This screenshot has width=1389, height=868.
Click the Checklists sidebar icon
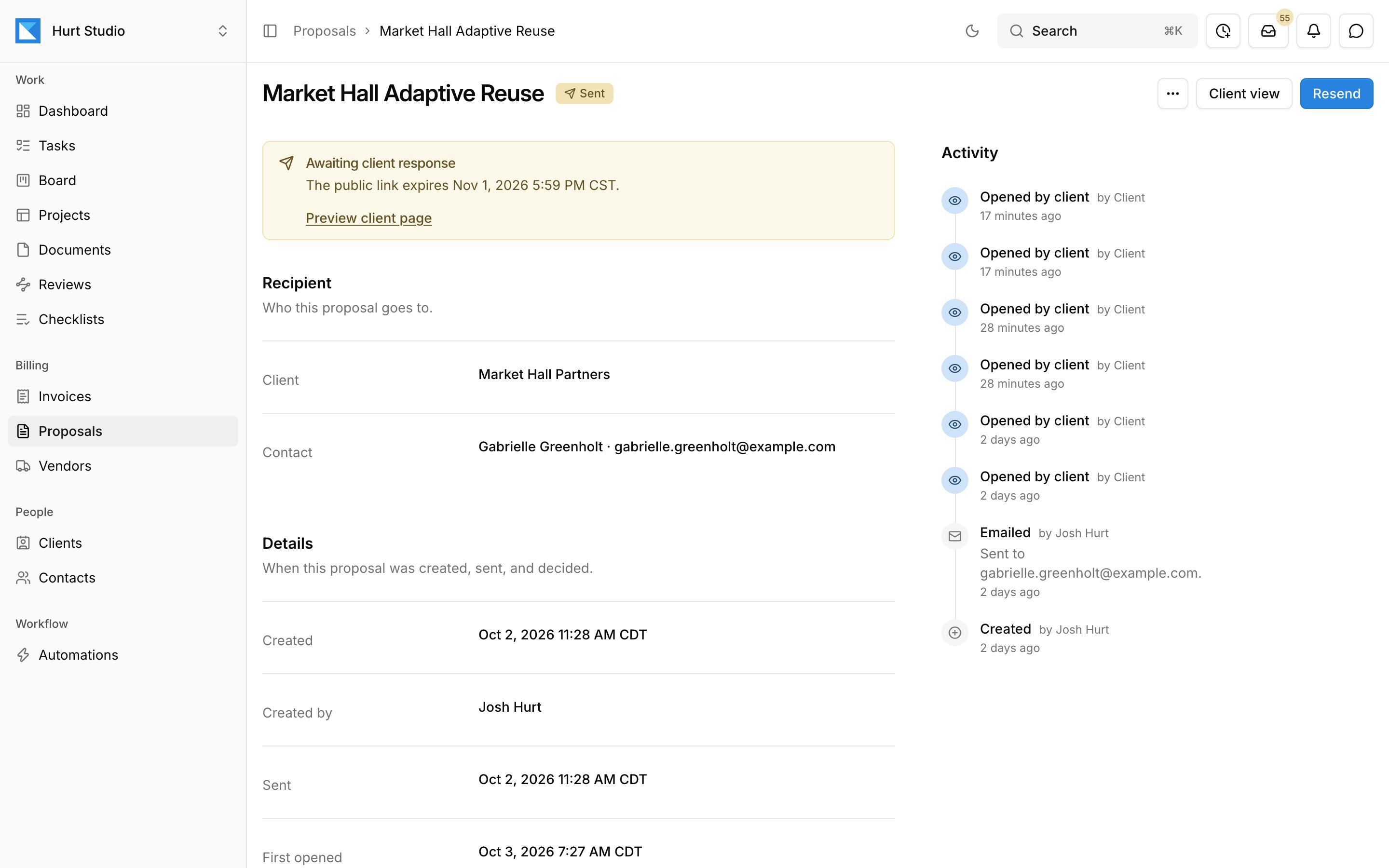pos(23,319)
